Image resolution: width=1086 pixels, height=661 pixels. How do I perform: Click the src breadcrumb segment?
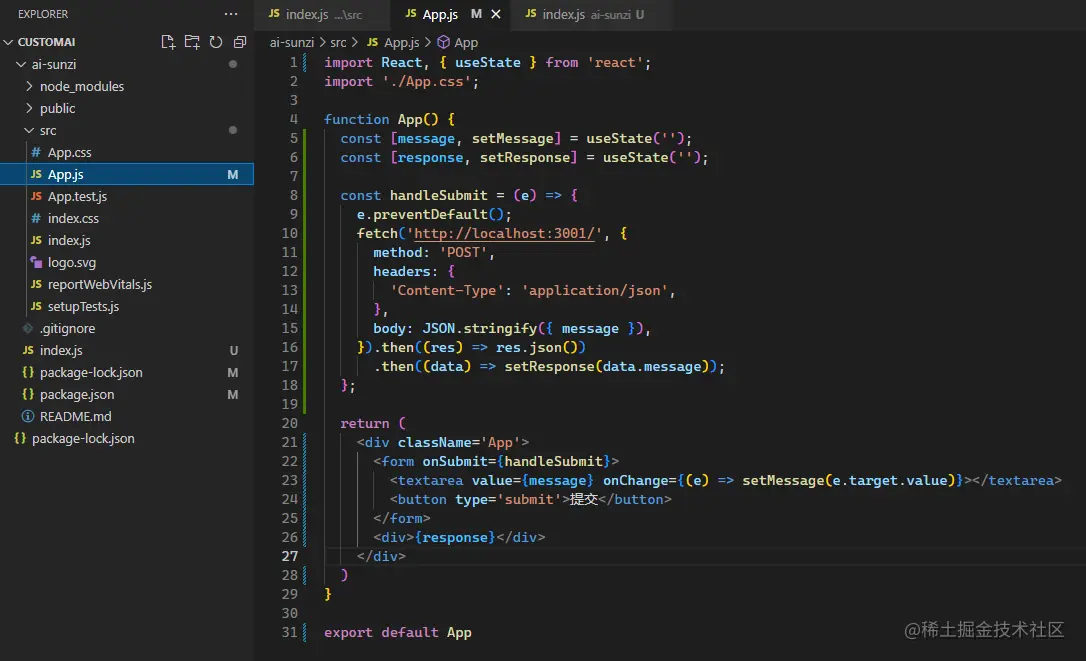338,42
